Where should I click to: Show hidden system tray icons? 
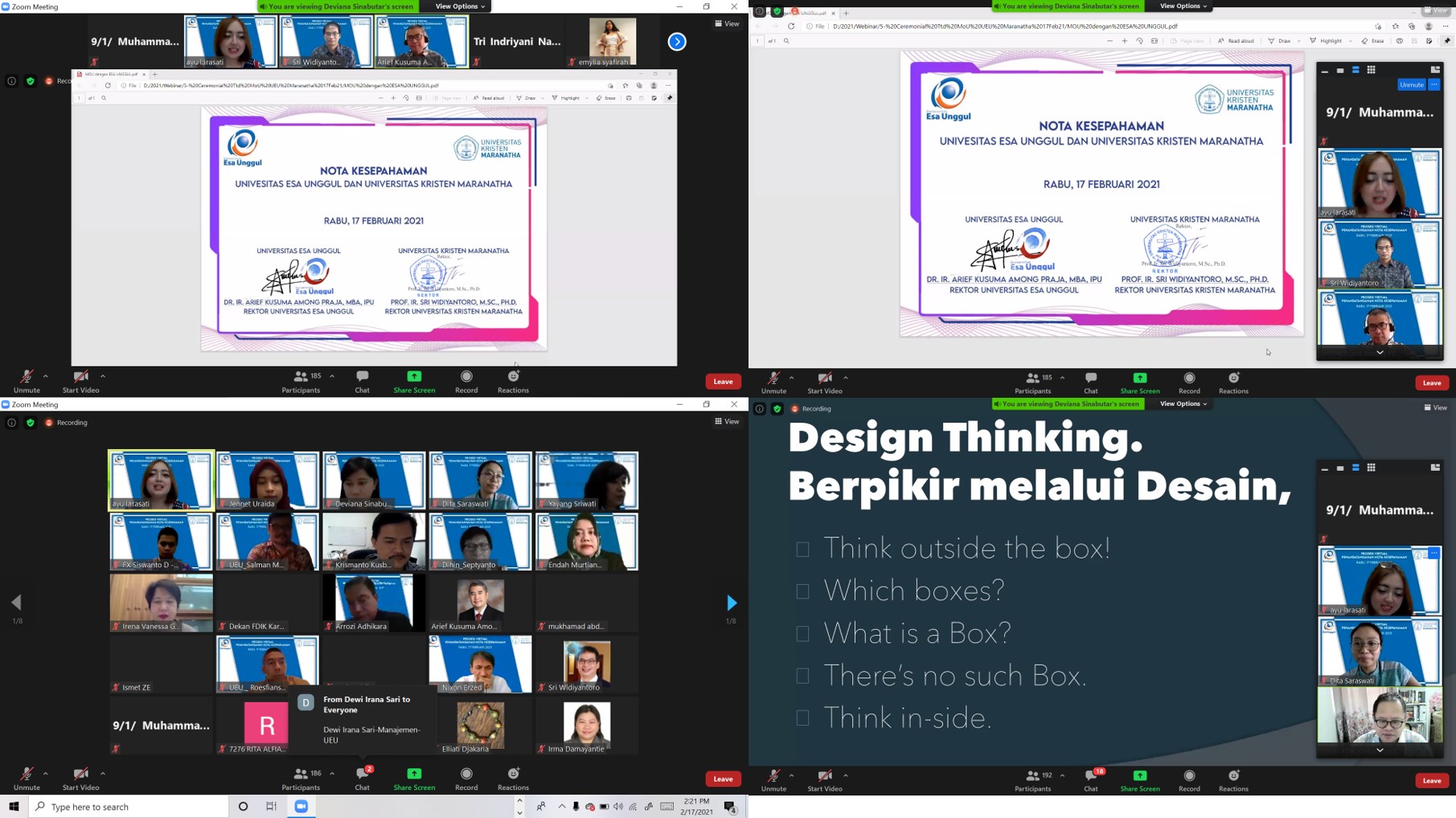(562, 807)
